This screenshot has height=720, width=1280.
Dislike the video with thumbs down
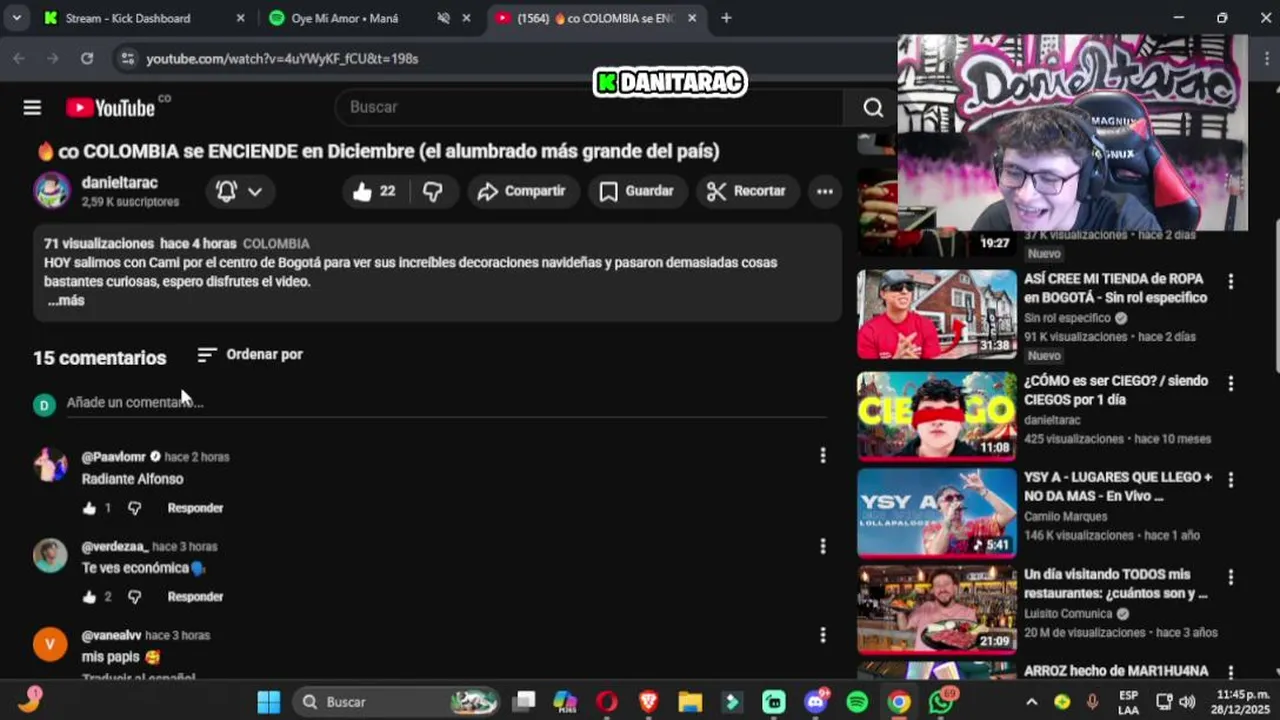433,191
